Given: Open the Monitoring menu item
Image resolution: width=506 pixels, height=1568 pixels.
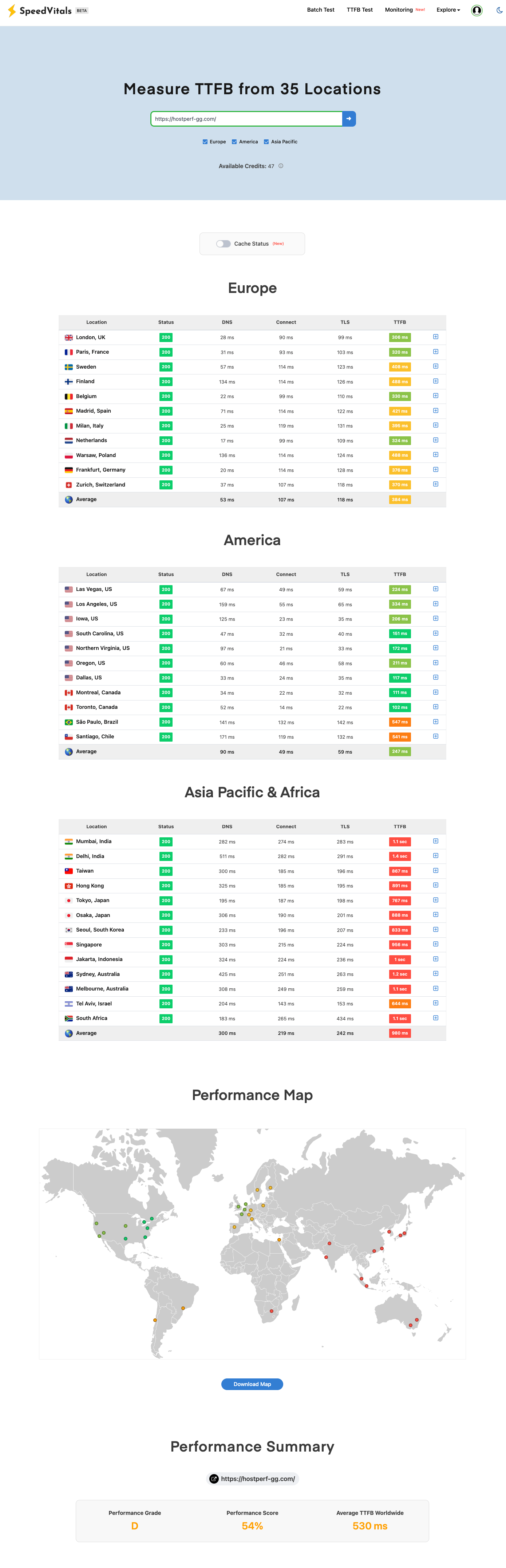Looking at the screenshot, I should [399, 10].
